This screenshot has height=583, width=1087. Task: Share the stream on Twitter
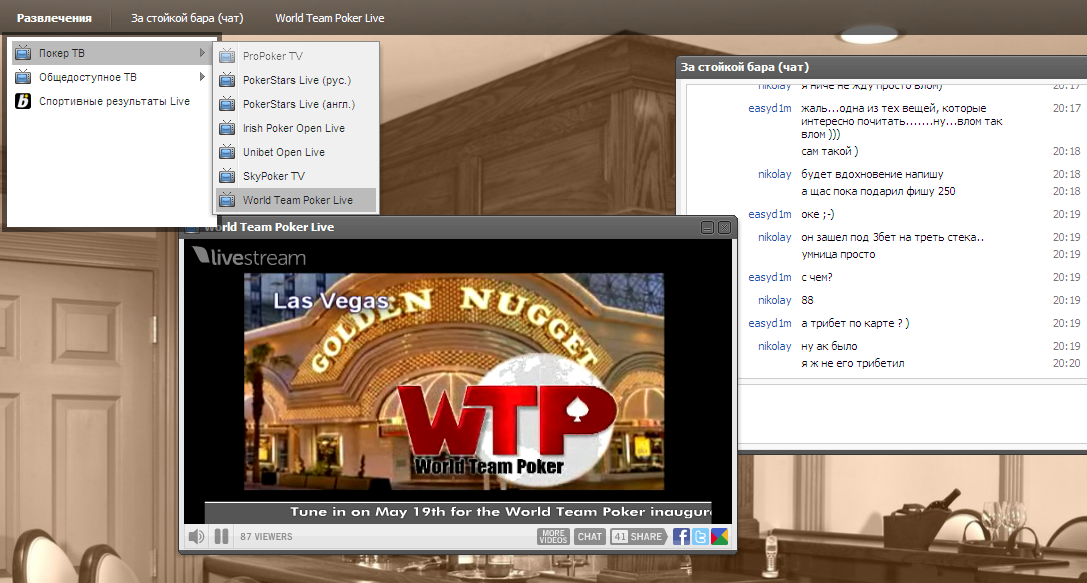(700, 537)
